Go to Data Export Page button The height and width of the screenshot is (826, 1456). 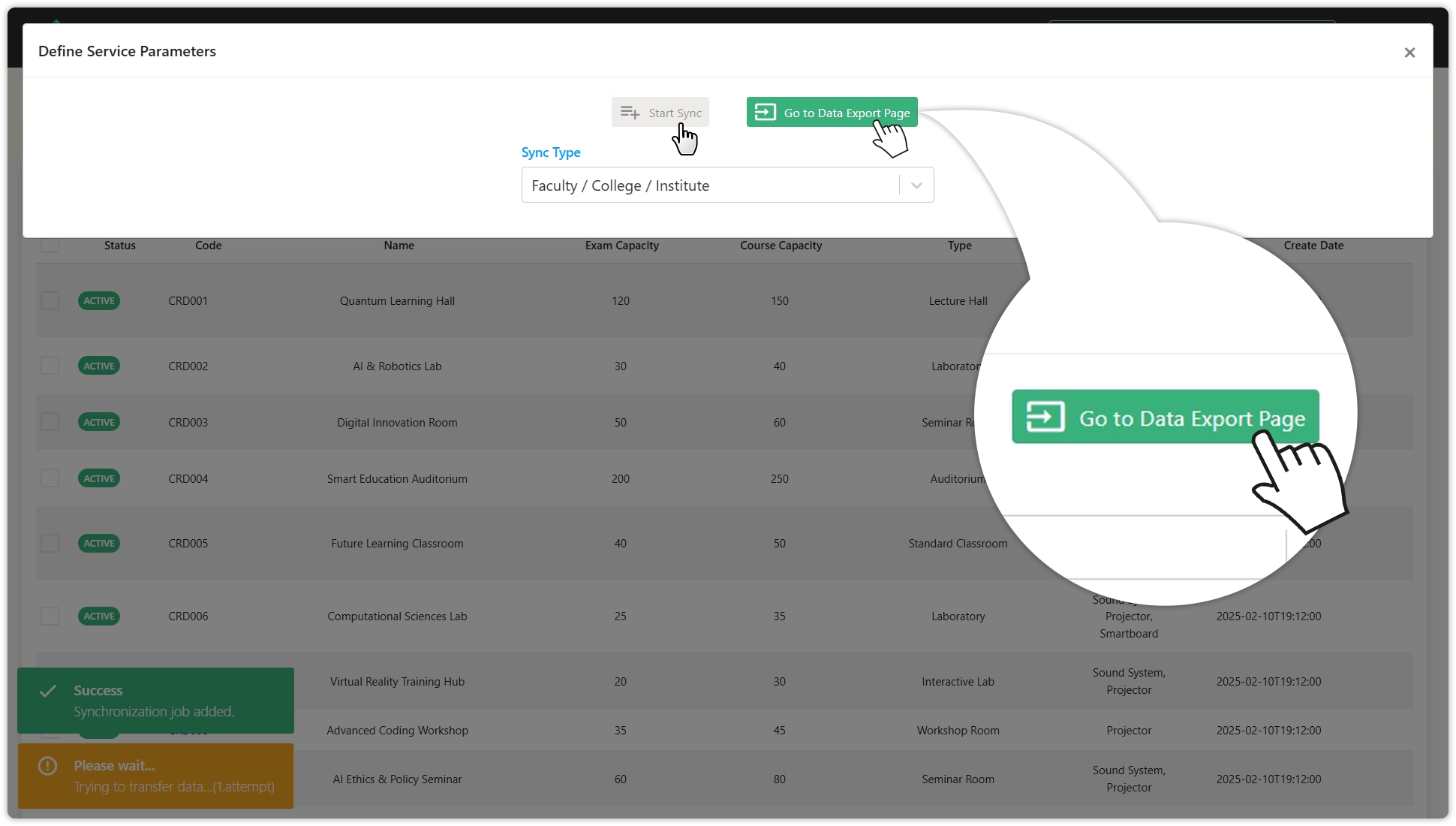point(832,113)
